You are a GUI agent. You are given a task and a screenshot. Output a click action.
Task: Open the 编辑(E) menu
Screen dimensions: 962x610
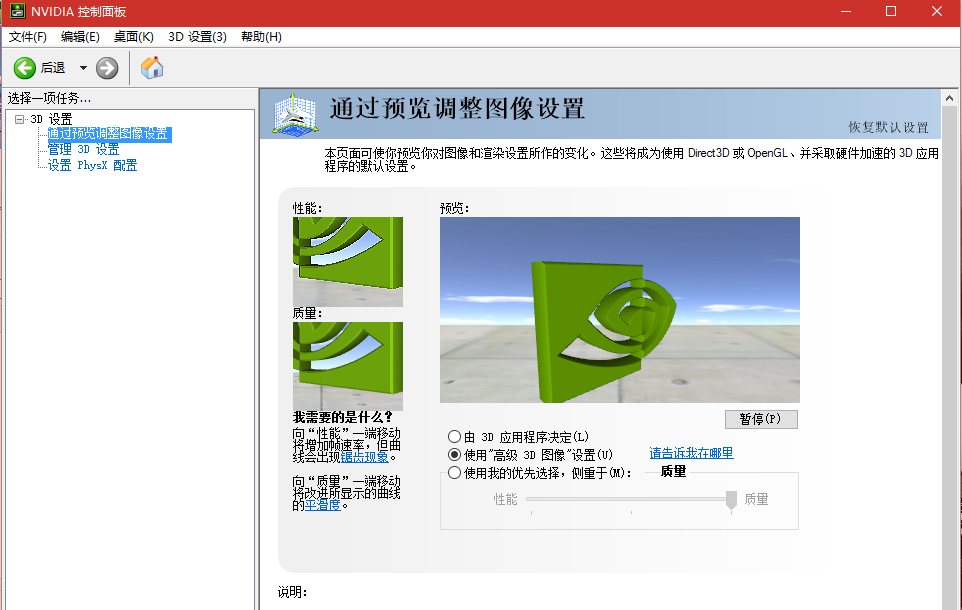click(80, 37)
